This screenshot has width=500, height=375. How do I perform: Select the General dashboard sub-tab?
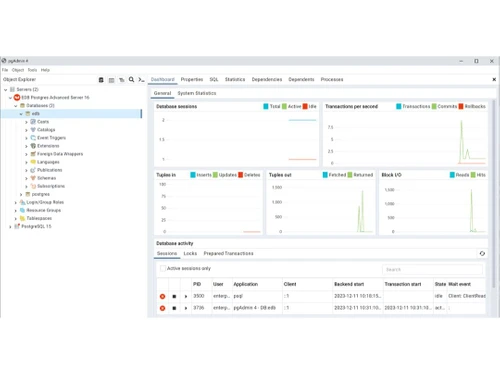(x=162, y=93)
